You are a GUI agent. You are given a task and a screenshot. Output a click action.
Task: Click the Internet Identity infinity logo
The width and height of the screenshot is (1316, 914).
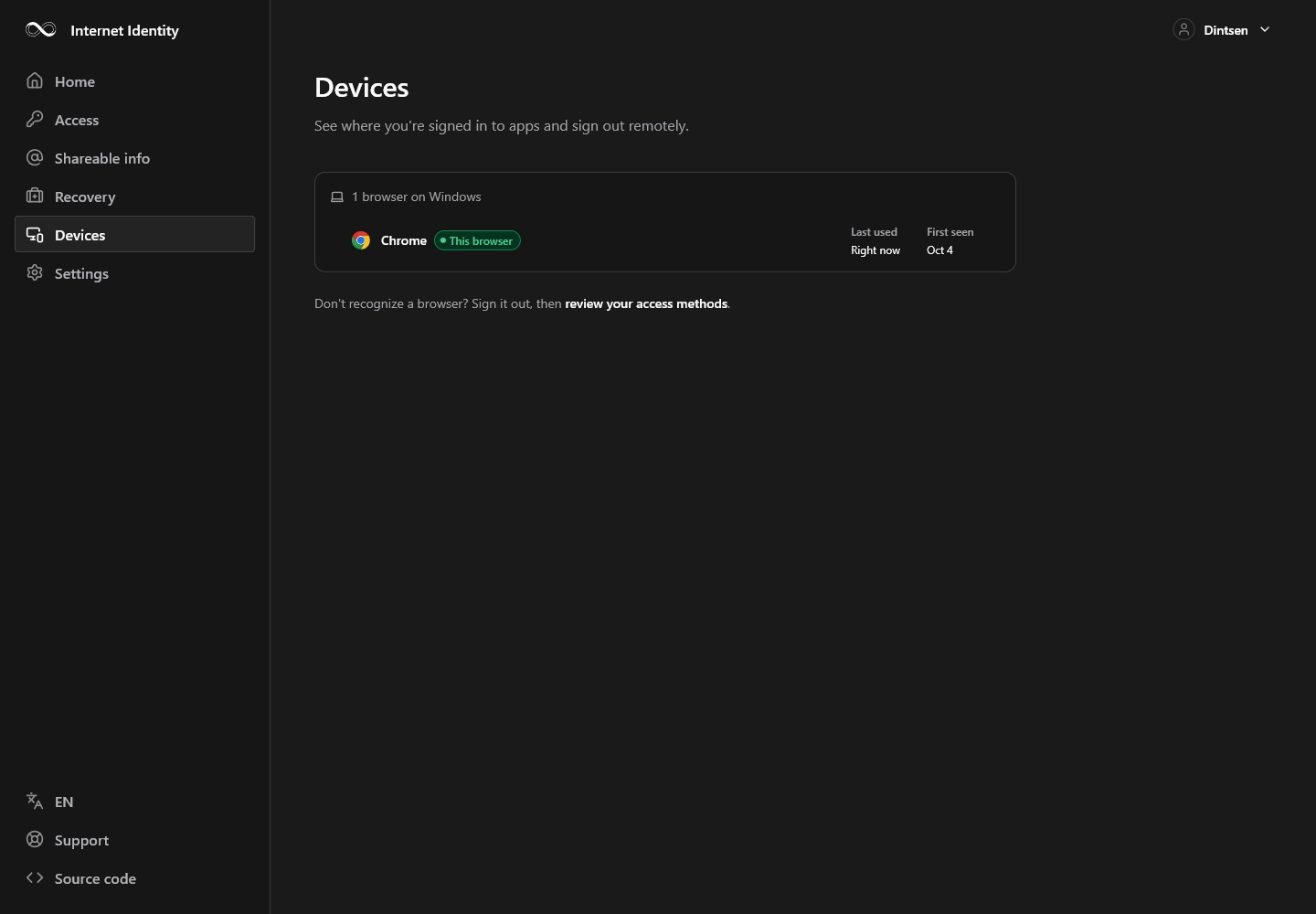41,29
